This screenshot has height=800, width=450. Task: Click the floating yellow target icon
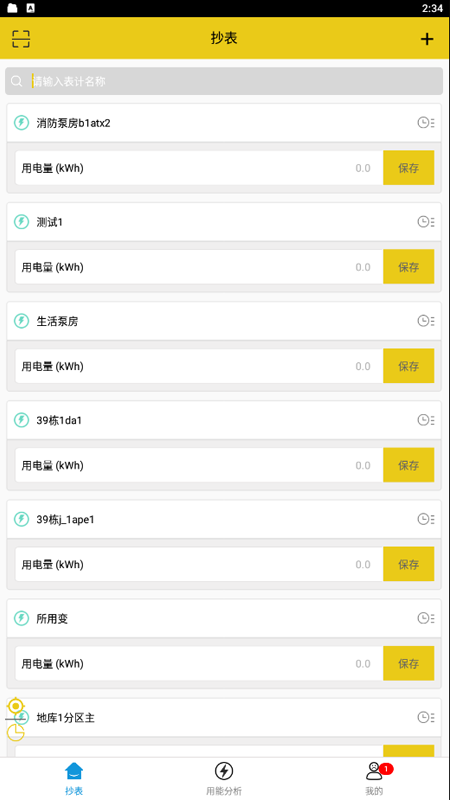point(16,706)
